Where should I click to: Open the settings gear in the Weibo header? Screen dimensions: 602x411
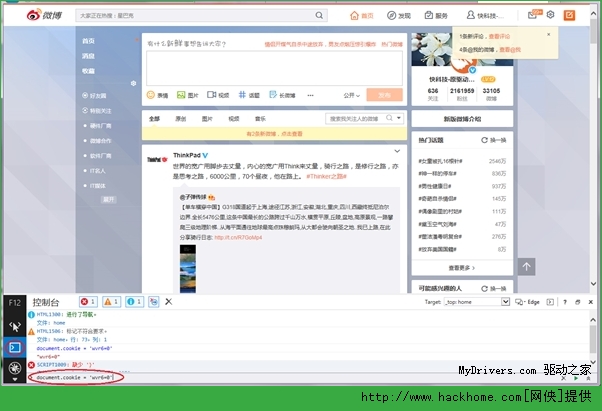pyautogui.click(x=550, y=15)
